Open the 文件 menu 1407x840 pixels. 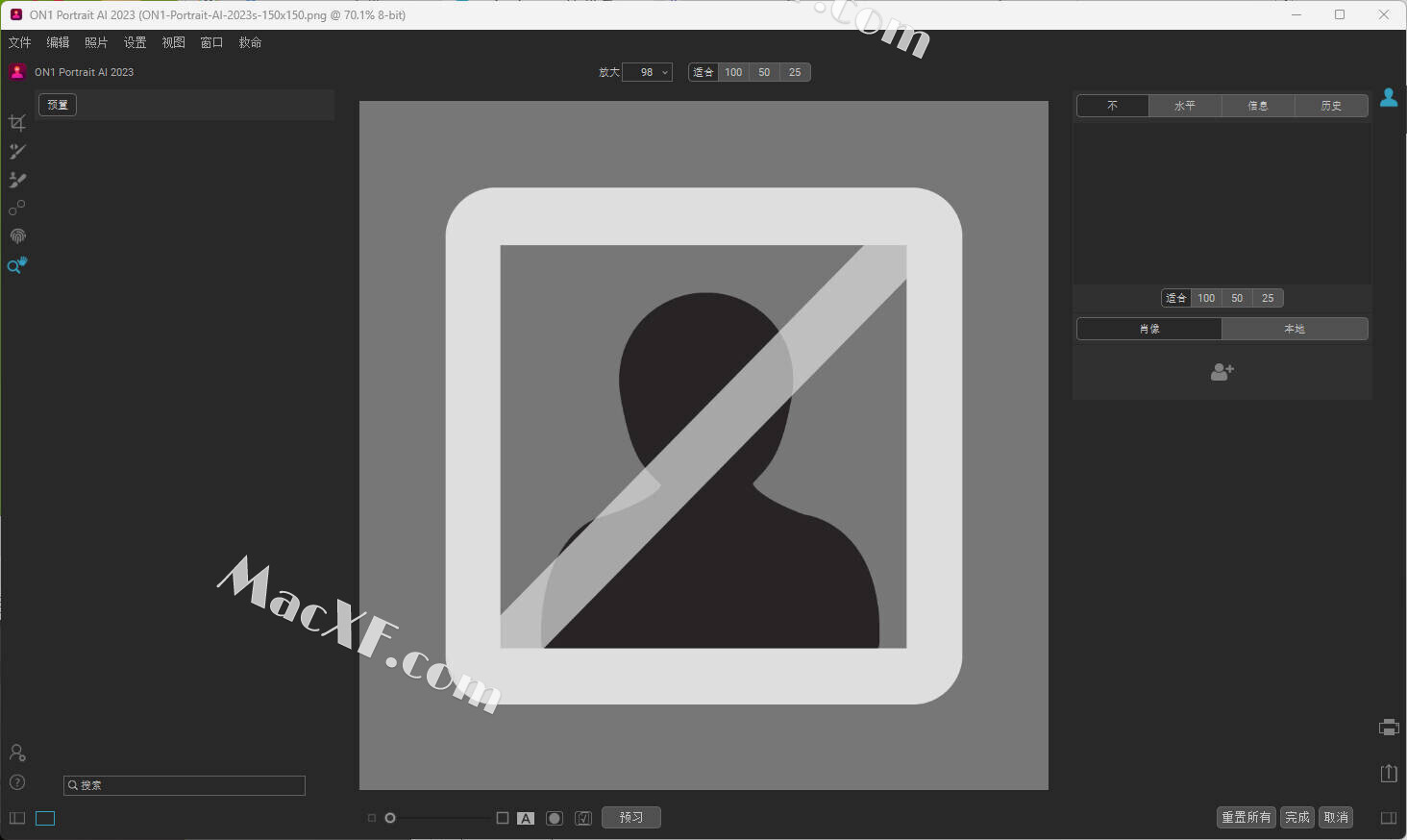point(19,42)
